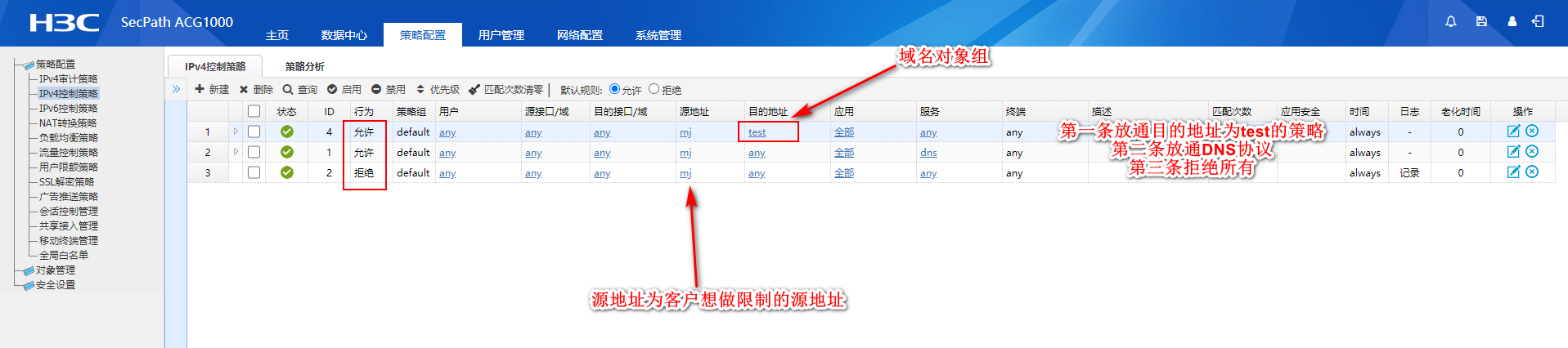The width and height of the screenshot is (1568, 348).
Task: Click the 匹配次数清零 toolbar button
Action: [x=505, y=89]
